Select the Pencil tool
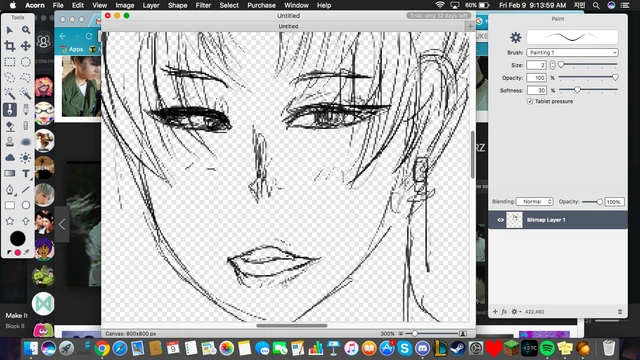The height and width of the screenshot is (360, 640). click(26, 109)
